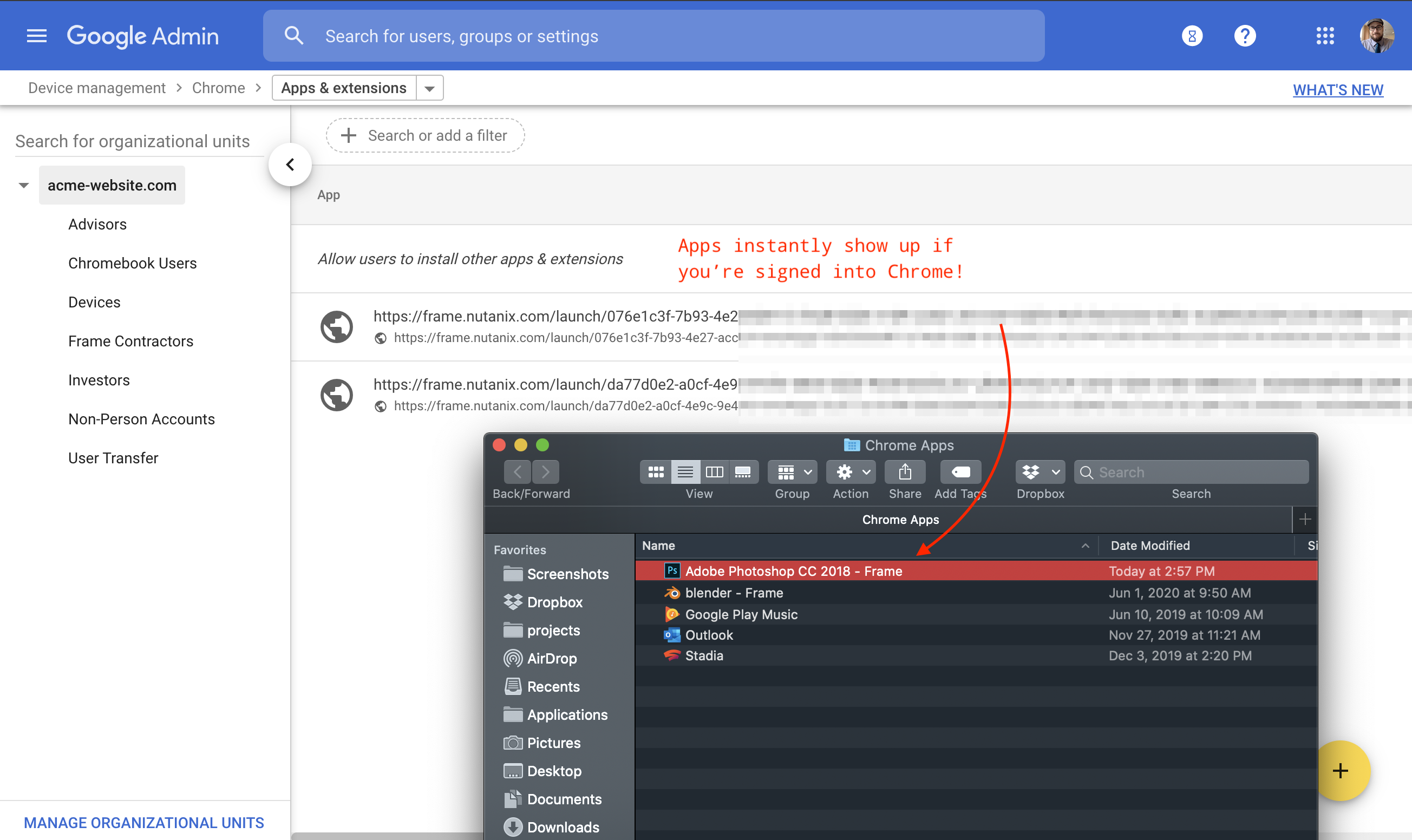Collapse the organizational units side panel

(290, 165)
